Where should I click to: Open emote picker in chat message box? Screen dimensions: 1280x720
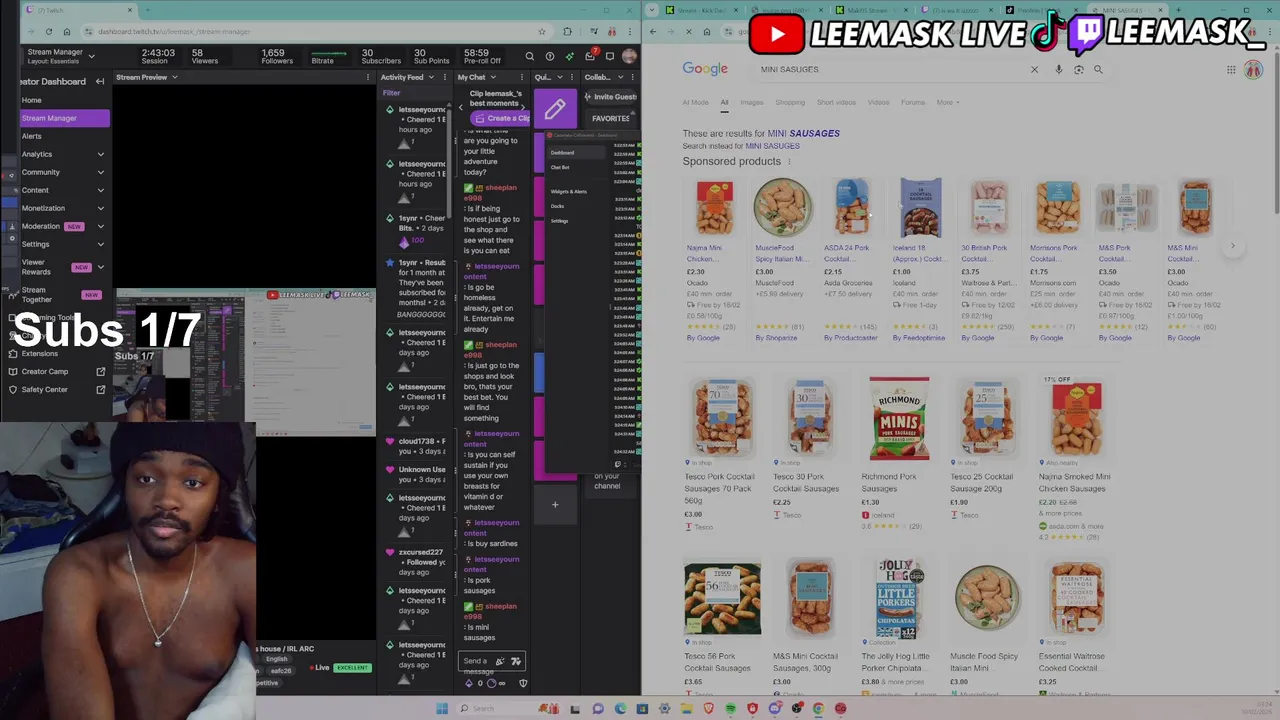coord(515,661)
